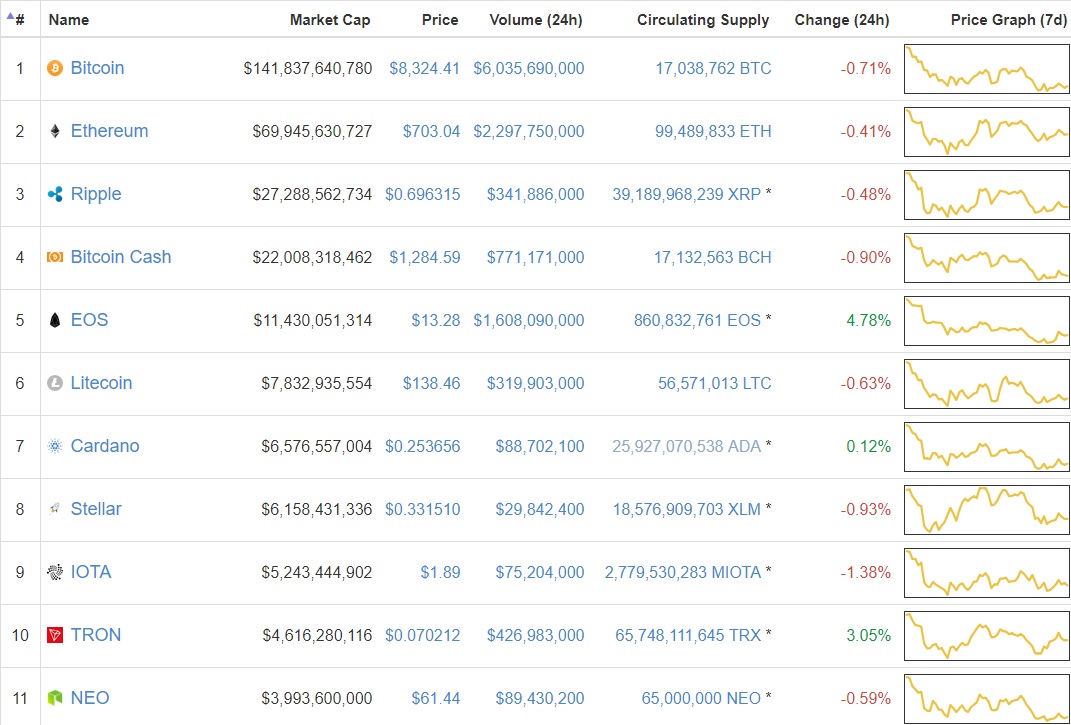Screen dimensions: 1071x725
Task: Click supply 39,189,968,239 XRP
Action: tap(686, 194)
